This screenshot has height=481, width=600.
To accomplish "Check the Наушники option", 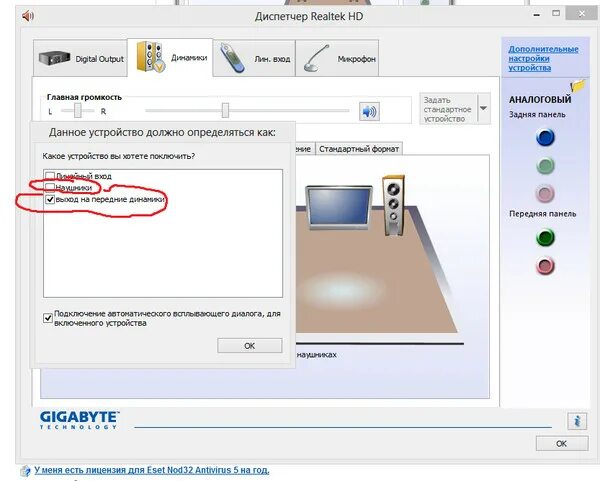I will coord(50,187).
